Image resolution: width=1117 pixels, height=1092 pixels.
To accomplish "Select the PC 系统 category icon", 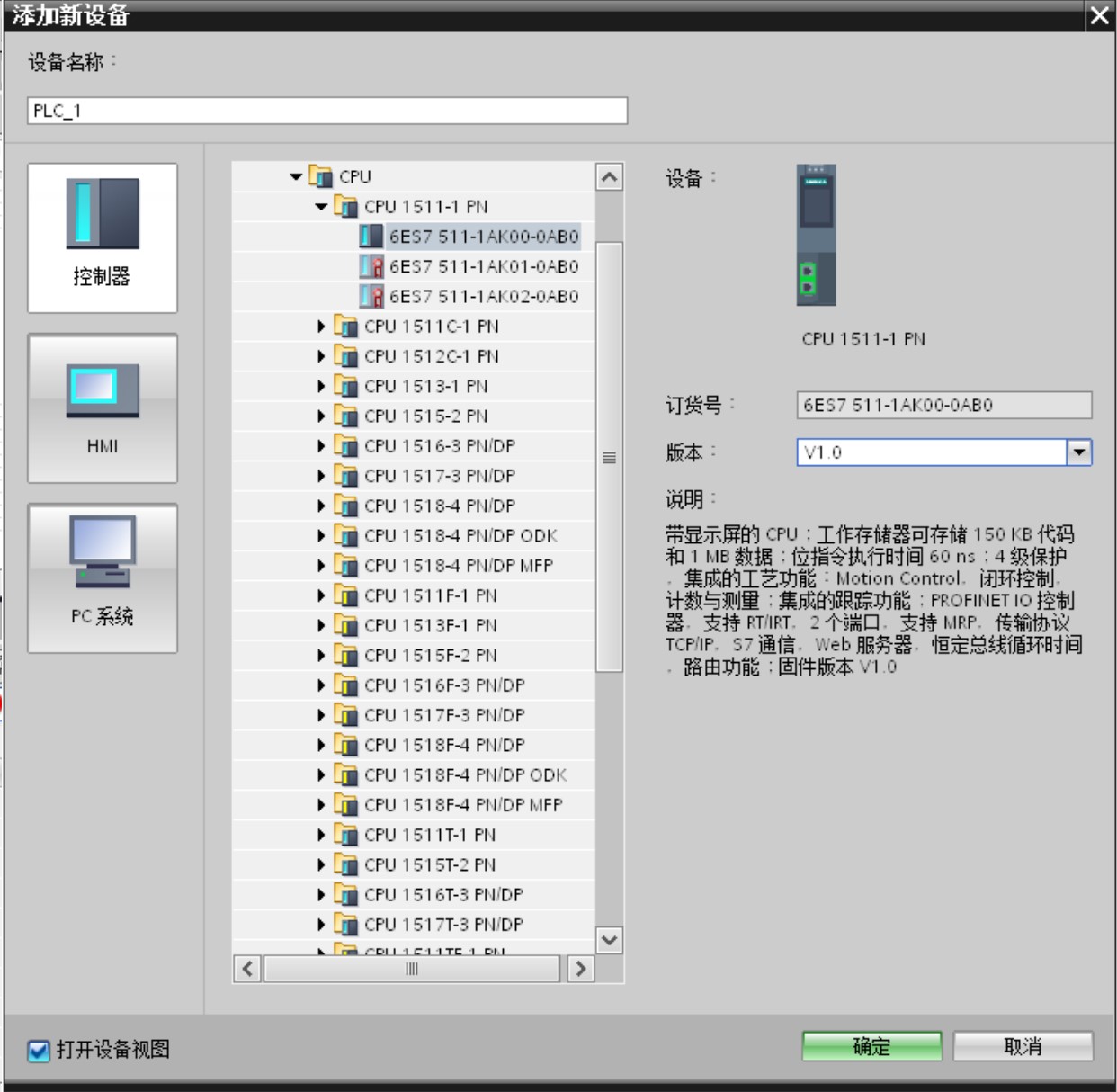I will pos(103,577).
